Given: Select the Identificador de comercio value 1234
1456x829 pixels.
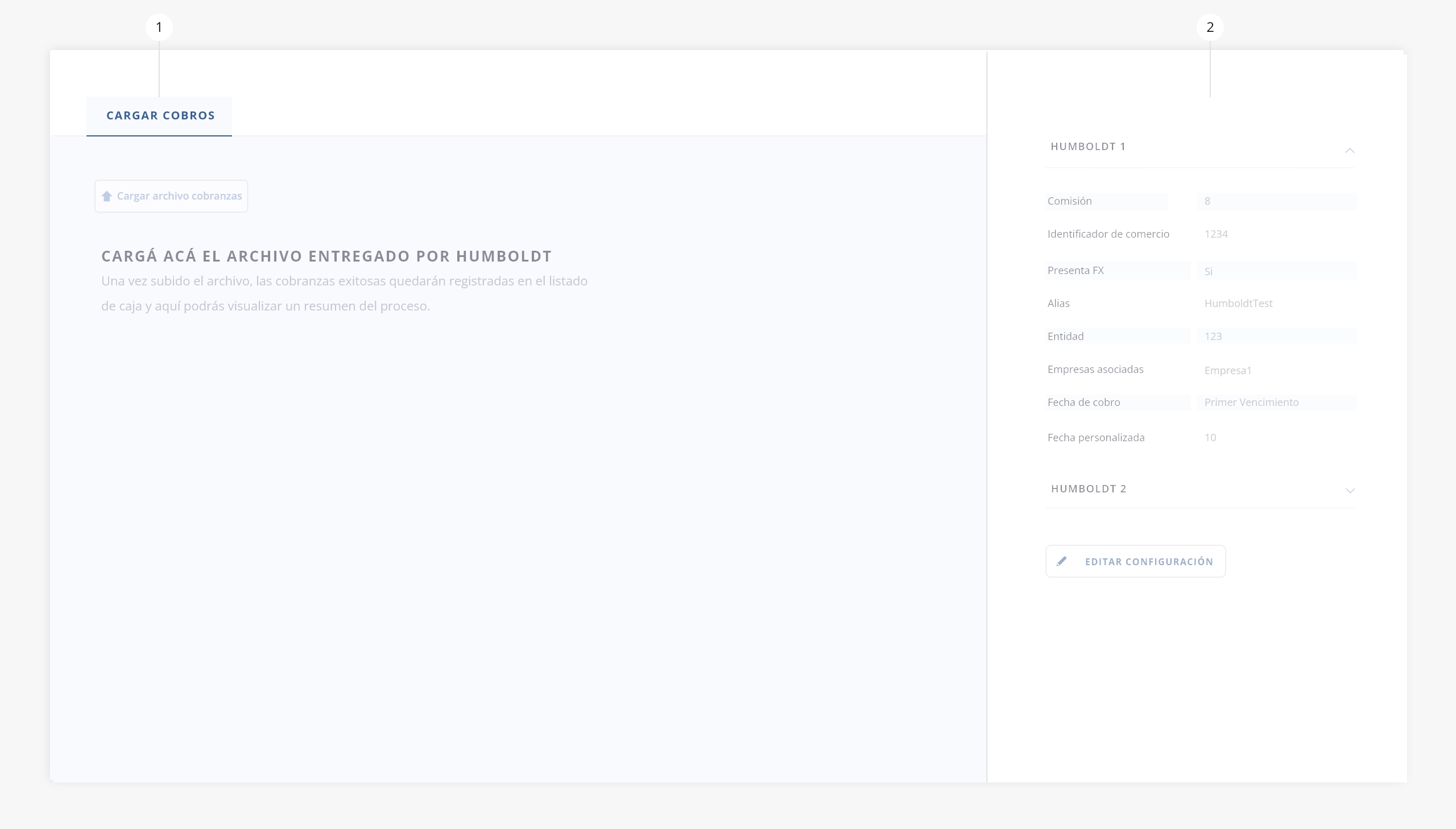Looking at the screenshot, I should point(1216,234).
